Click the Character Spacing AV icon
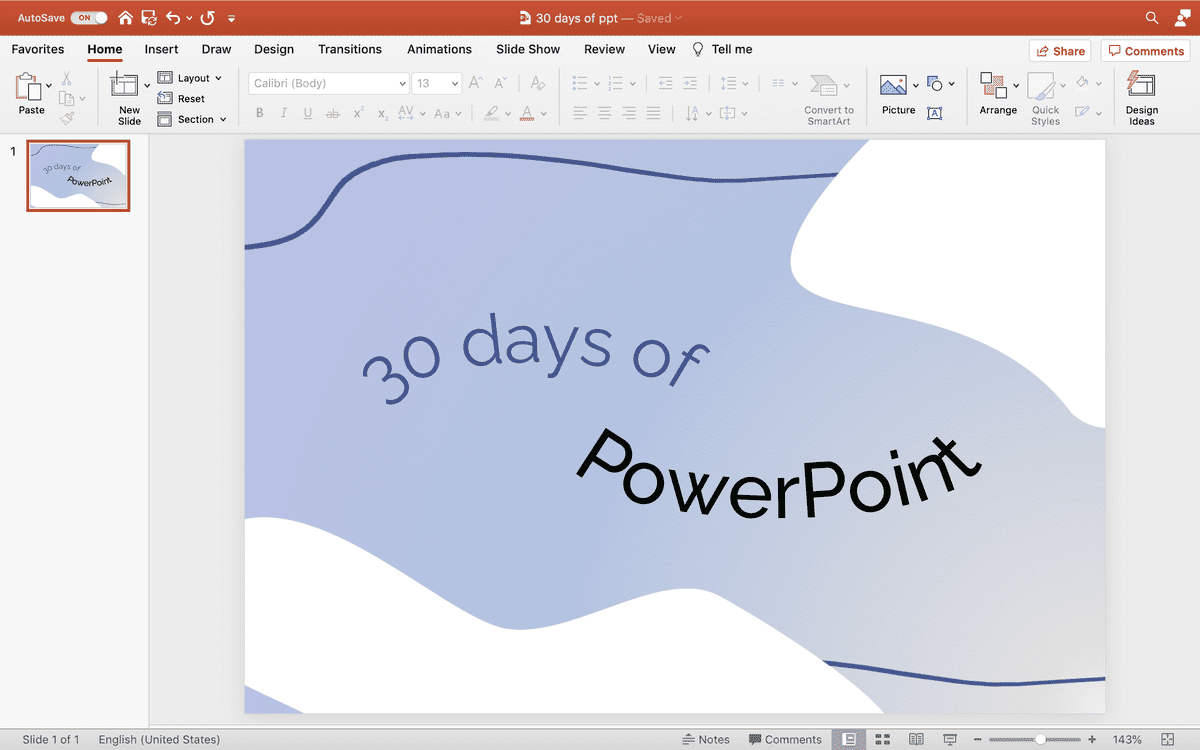 tap(406, 114)
